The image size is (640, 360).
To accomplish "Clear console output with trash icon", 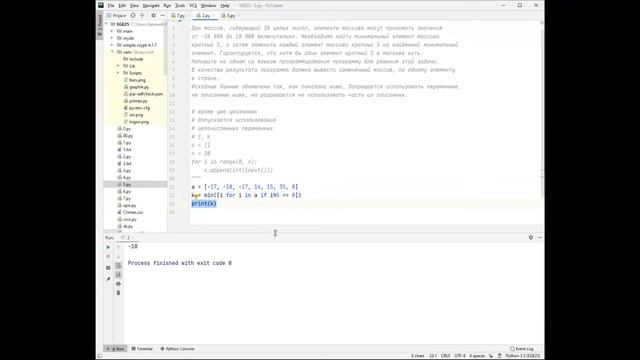I will (118, 293).
